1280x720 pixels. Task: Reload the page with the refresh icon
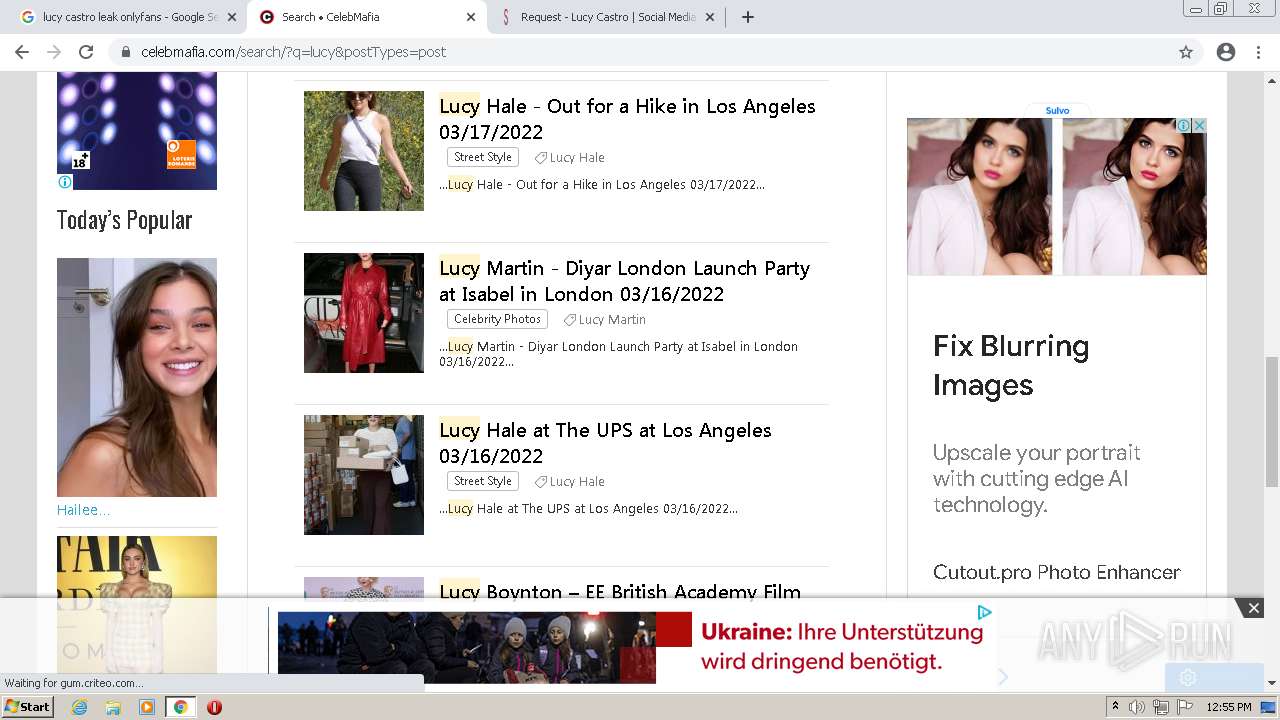click(x=86, y=52)
